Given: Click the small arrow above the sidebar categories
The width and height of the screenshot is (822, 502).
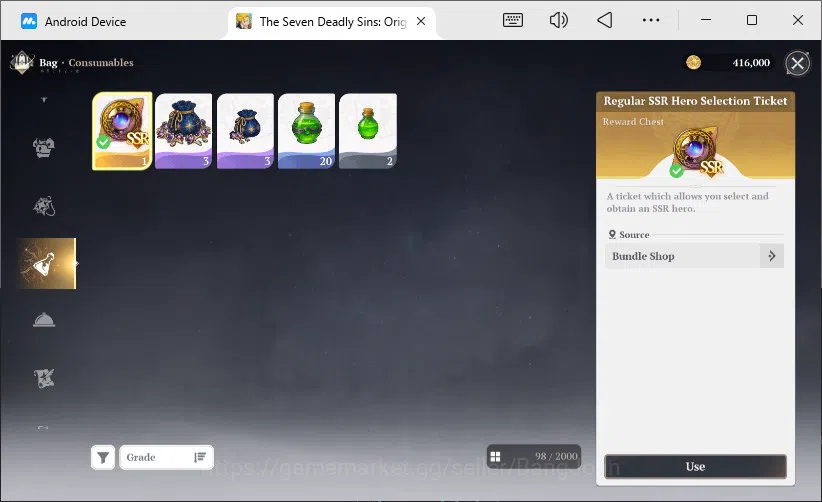Looking at the screenshot, I should (x=44, y=100).
